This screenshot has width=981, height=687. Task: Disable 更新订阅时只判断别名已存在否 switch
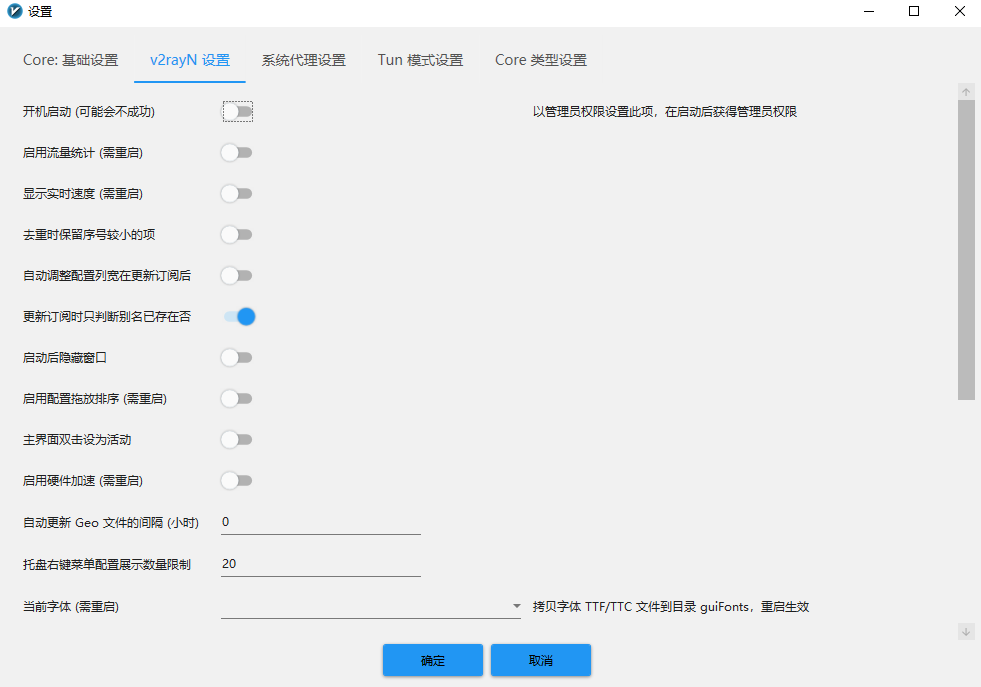pos(239,317)
